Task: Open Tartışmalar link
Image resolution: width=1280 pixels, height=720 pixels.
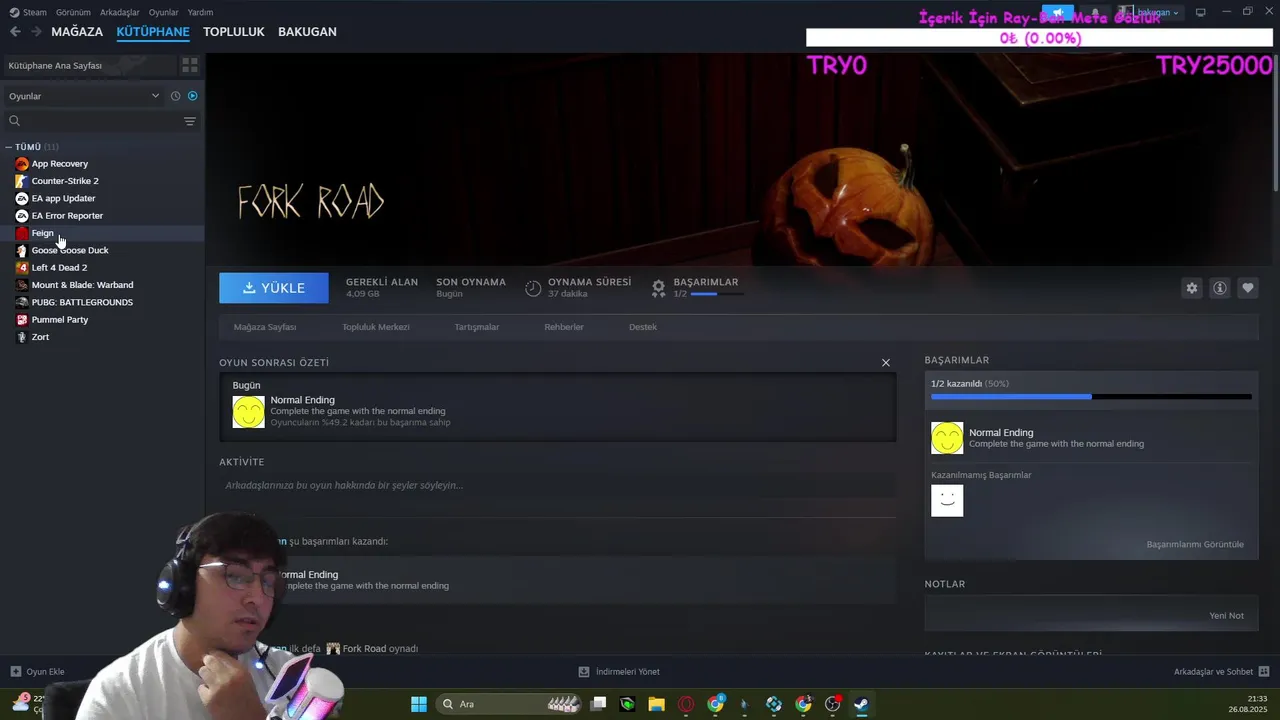Action: click(x=477, y=327)
